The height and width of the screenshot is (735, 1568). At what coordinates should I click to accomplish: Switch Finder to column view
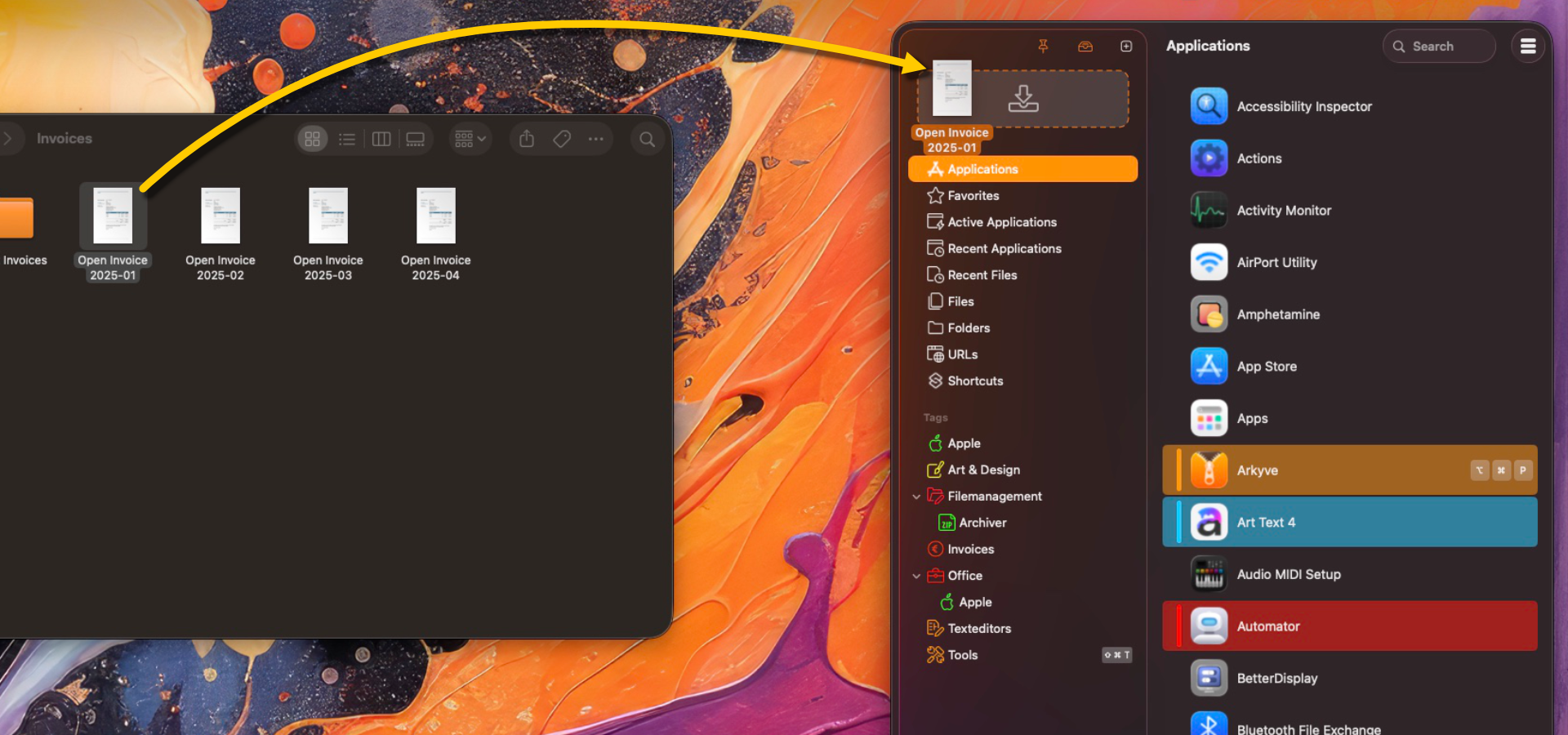pos(381,140)
